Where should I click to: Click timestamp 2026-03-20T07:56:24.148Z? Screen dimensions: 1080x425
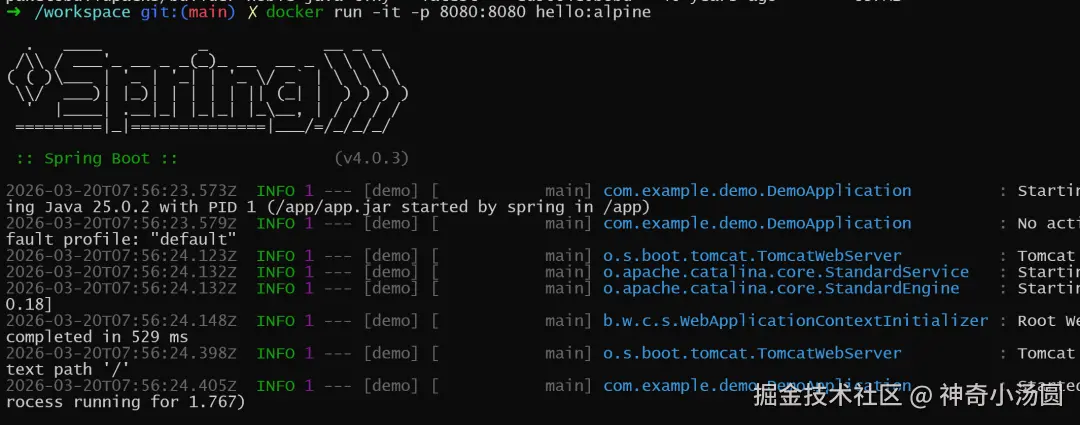[x=121, y=321]
